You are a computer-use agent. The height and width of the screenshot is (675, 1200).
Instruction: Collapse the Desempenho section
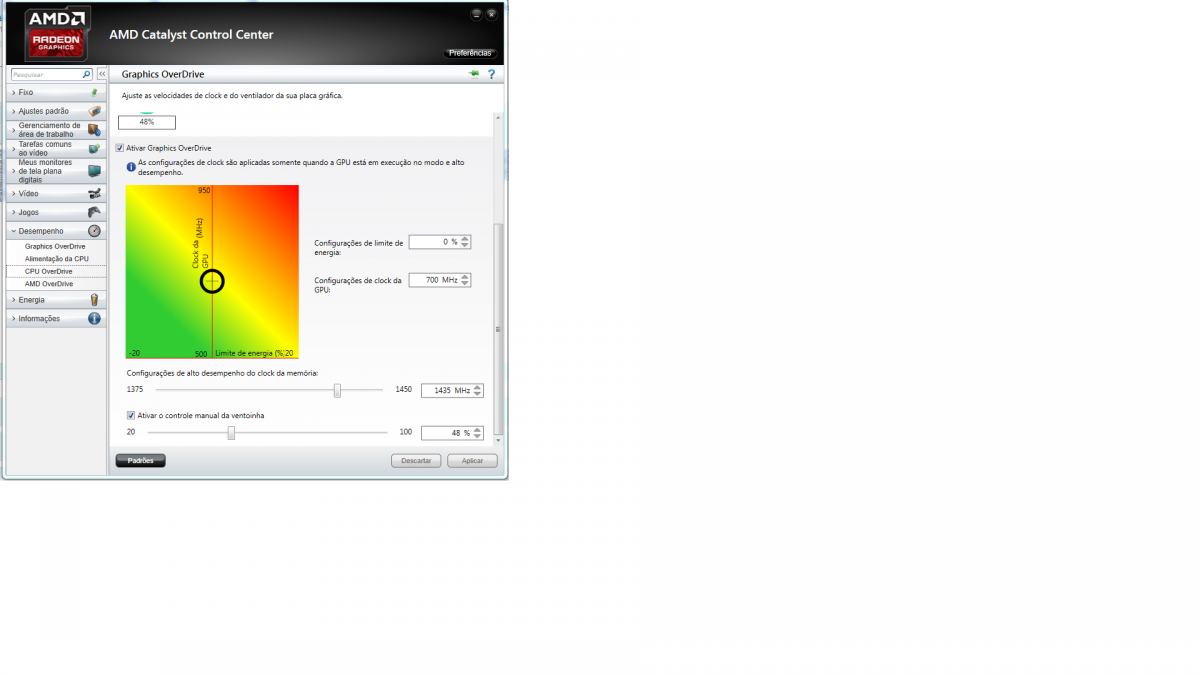(x=55, y=231)
